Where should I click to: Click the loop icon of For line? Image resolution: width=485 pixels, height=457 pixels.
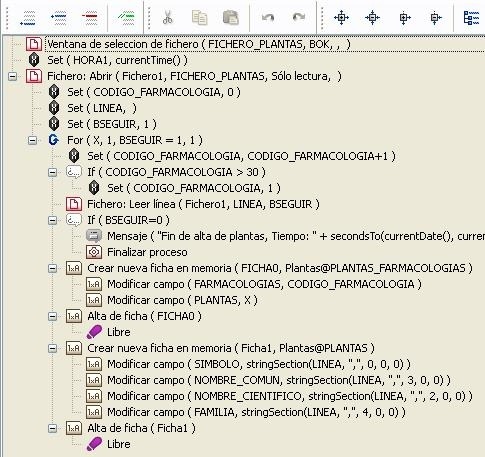tap(53, 140)
